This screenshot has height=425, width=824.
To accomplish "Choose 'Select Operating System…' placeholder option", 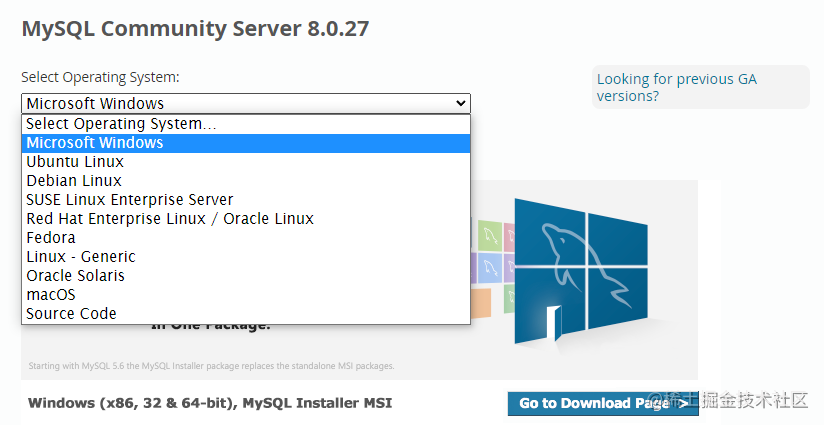I will (246, 124).
